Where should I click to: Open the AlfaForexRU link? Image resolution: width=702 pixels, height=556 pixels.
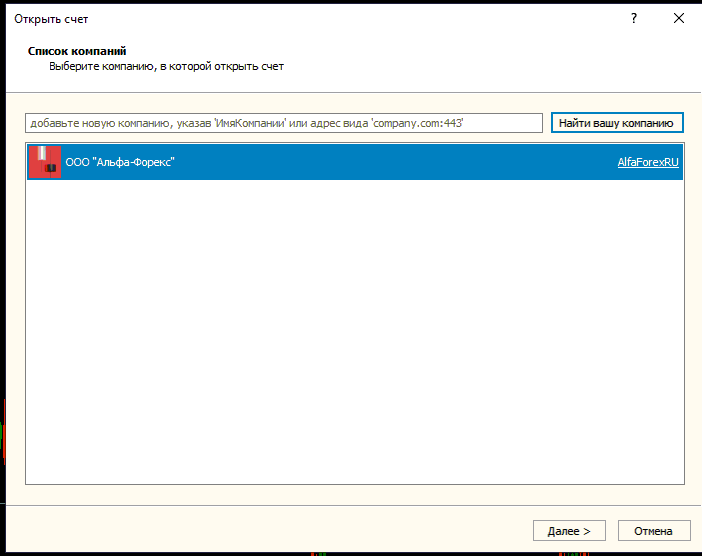(x=648, y=162)
